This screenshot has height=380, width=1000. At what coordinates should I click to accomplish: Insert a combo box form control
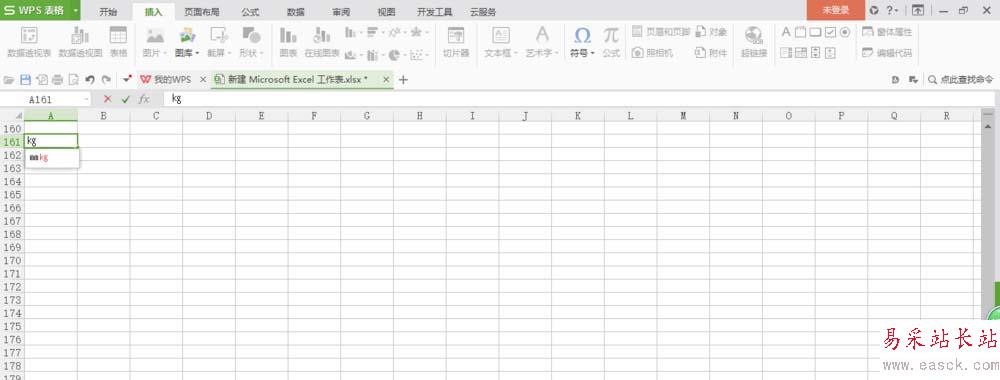click(800, 53)
